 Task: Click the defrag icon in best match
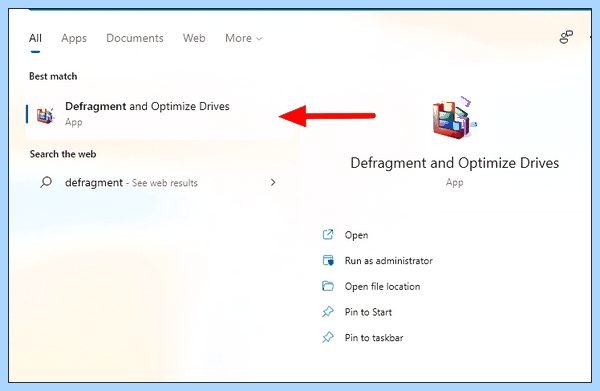45,115
